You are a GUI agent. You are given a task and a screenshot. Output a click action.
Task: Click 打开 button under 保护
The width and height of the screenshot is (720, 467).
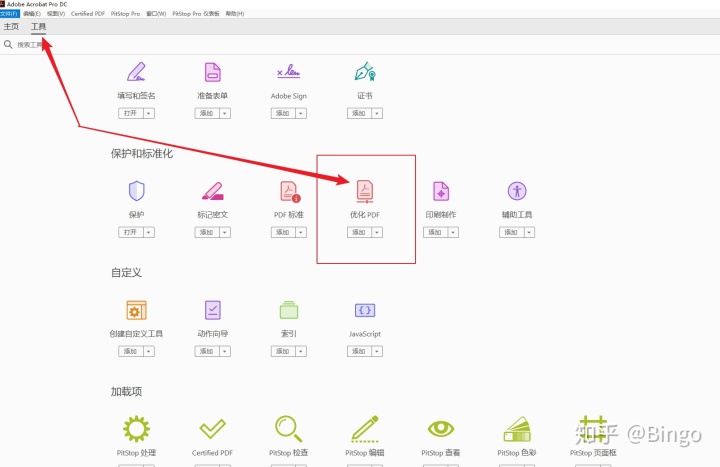[x=131, y=232]
